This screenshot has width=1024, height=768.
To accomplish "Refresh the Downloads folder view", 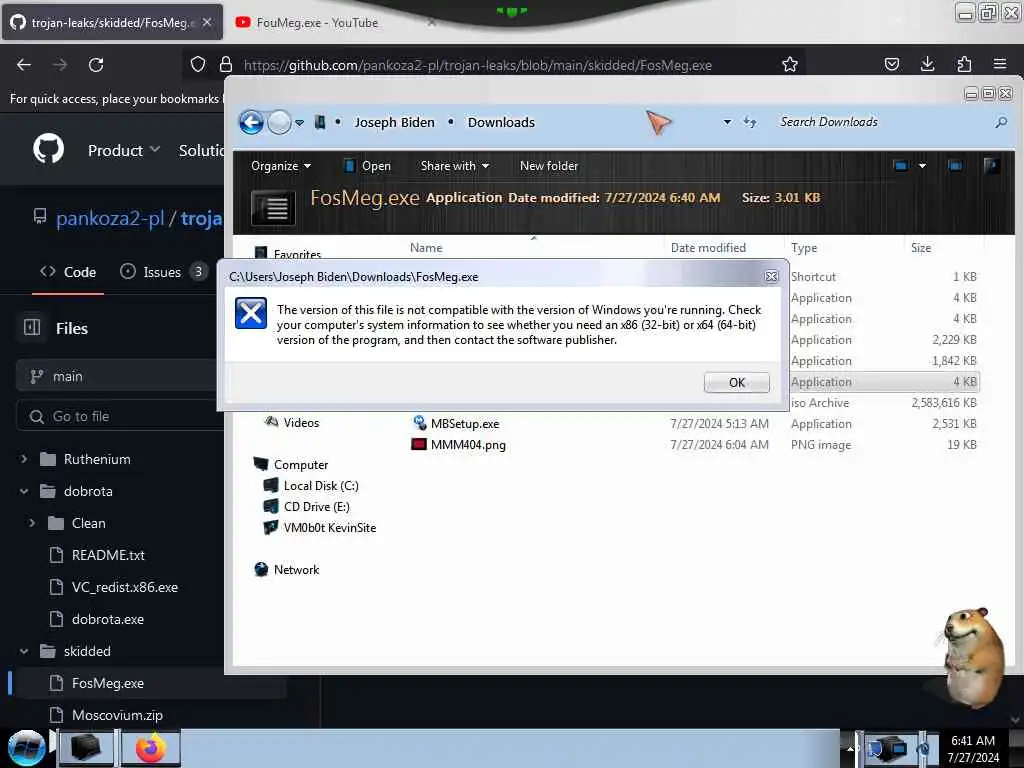I will click(x=750, y=122).
